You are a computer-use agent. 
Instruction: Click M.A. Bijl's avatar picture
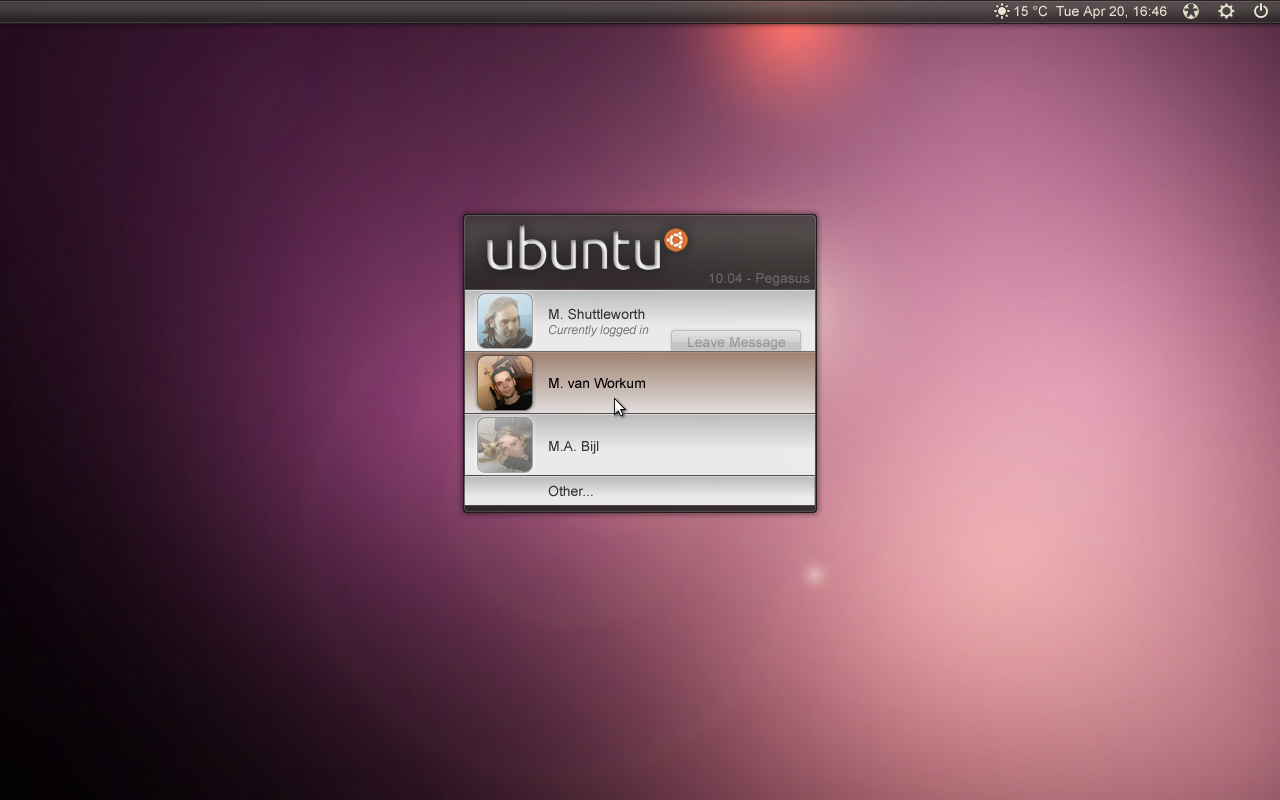pyautogui.click(x=505, y=445)
